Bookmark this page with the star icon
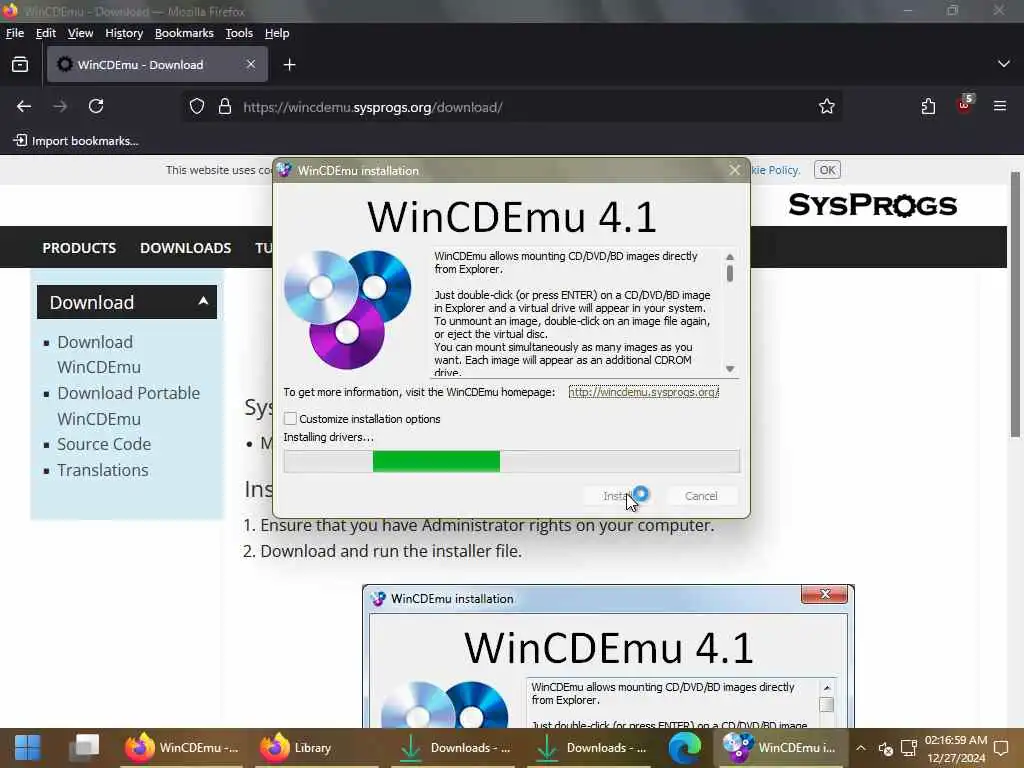The height and width of the screenshot is (768, 1024). pyautogui.click(x=827, y=106)
